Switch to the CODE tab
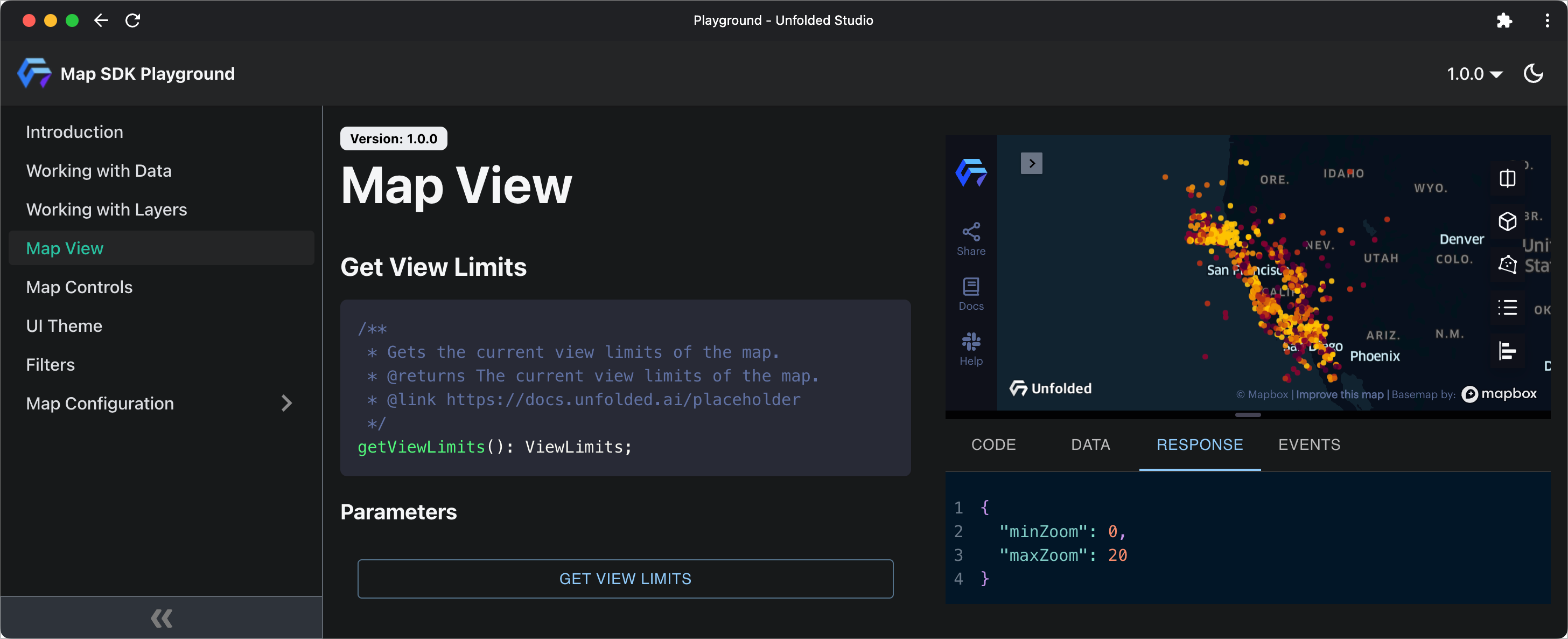Viewport: 1568px width, 639px height. tap(993, 444)
